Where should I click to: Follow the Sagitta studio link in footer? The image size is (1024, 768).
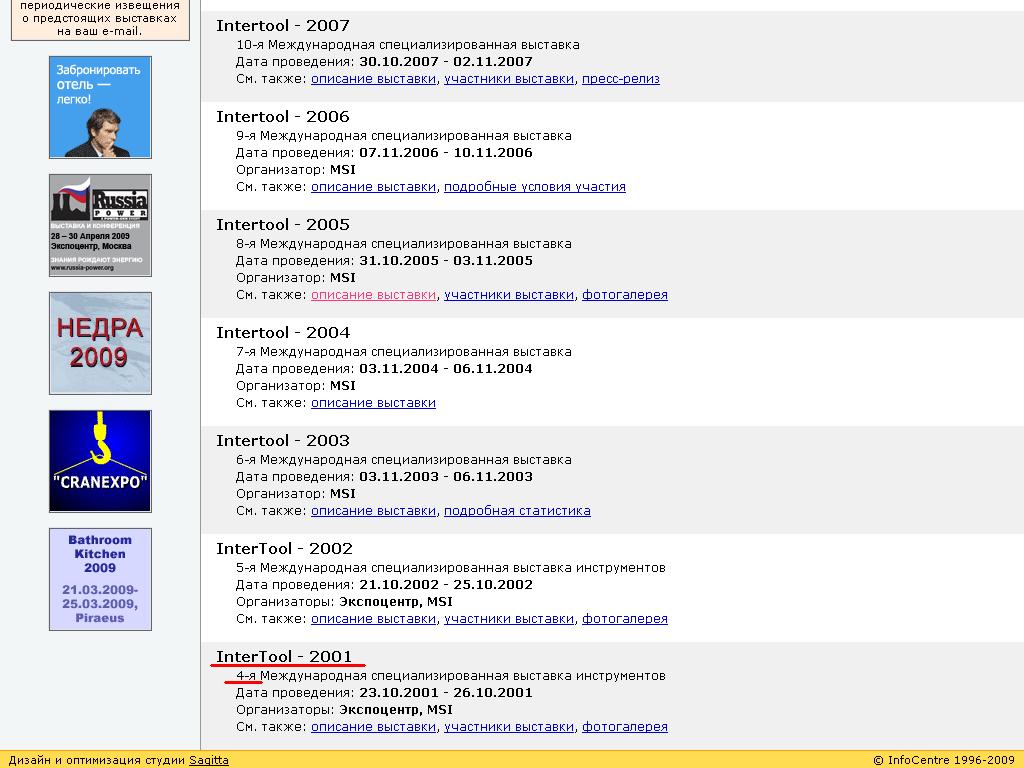click(209, 760)
